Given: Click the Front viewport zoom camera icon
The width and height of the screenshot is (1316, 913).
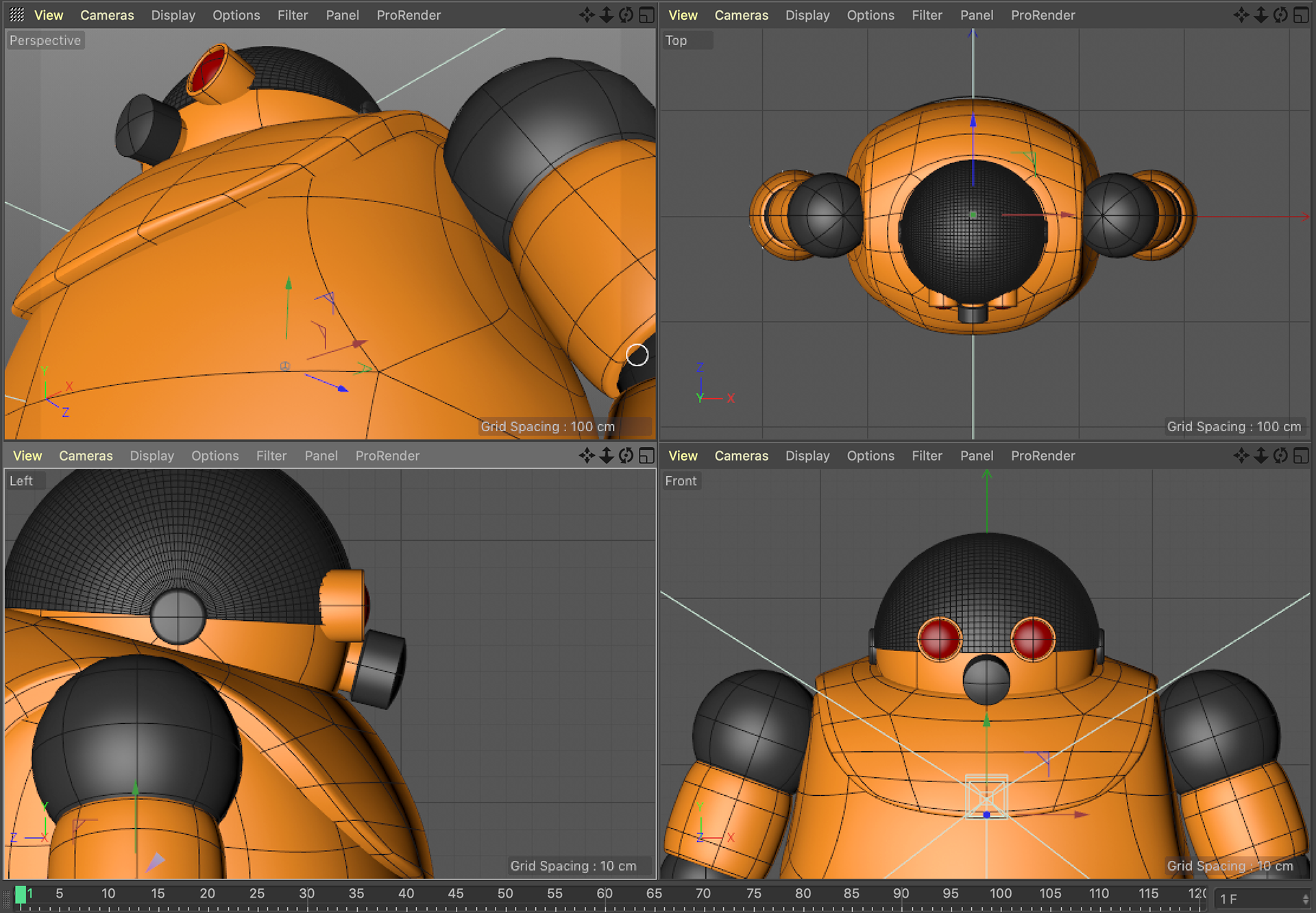Looking at the screenshot, I should pos(1261,456).
